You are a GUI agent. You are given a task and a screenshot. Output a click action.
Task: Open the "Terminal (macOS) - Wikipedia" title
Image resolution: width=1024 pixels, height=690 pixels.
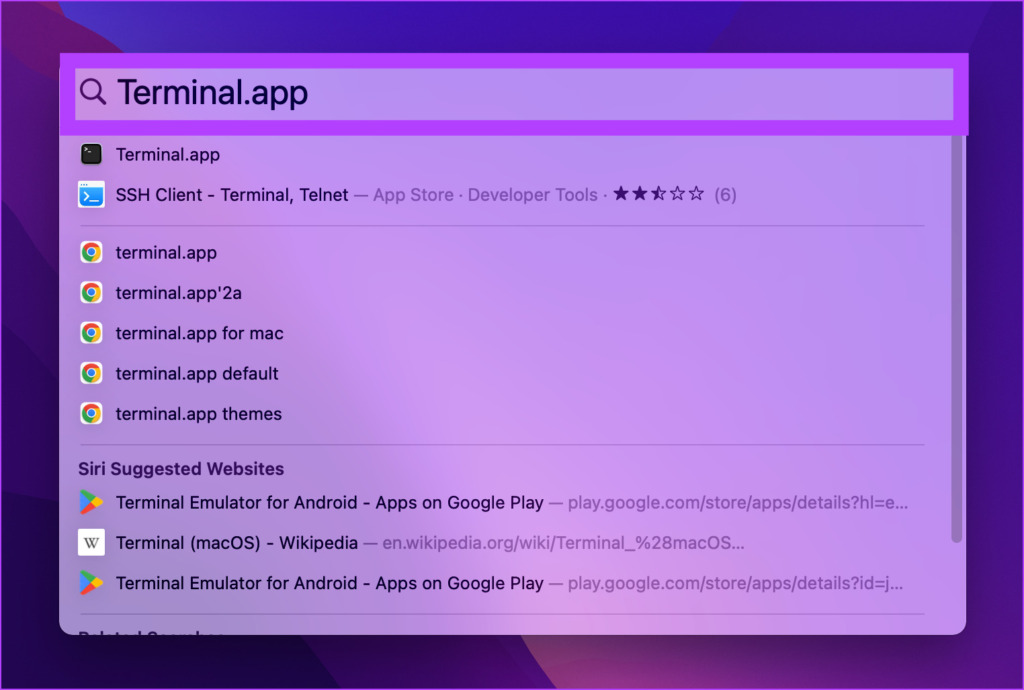237,543
